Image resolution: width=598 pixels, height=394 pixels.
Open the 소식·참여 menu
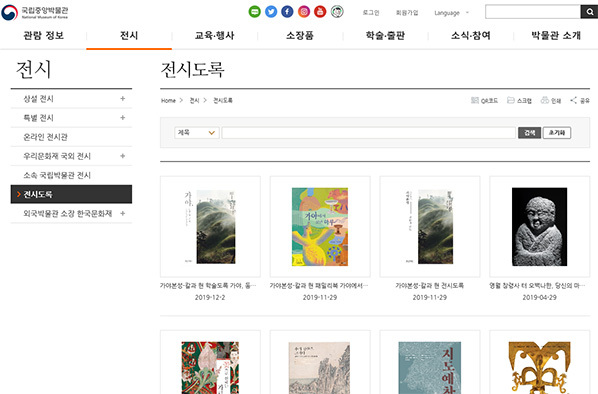[x=471, y=35]
